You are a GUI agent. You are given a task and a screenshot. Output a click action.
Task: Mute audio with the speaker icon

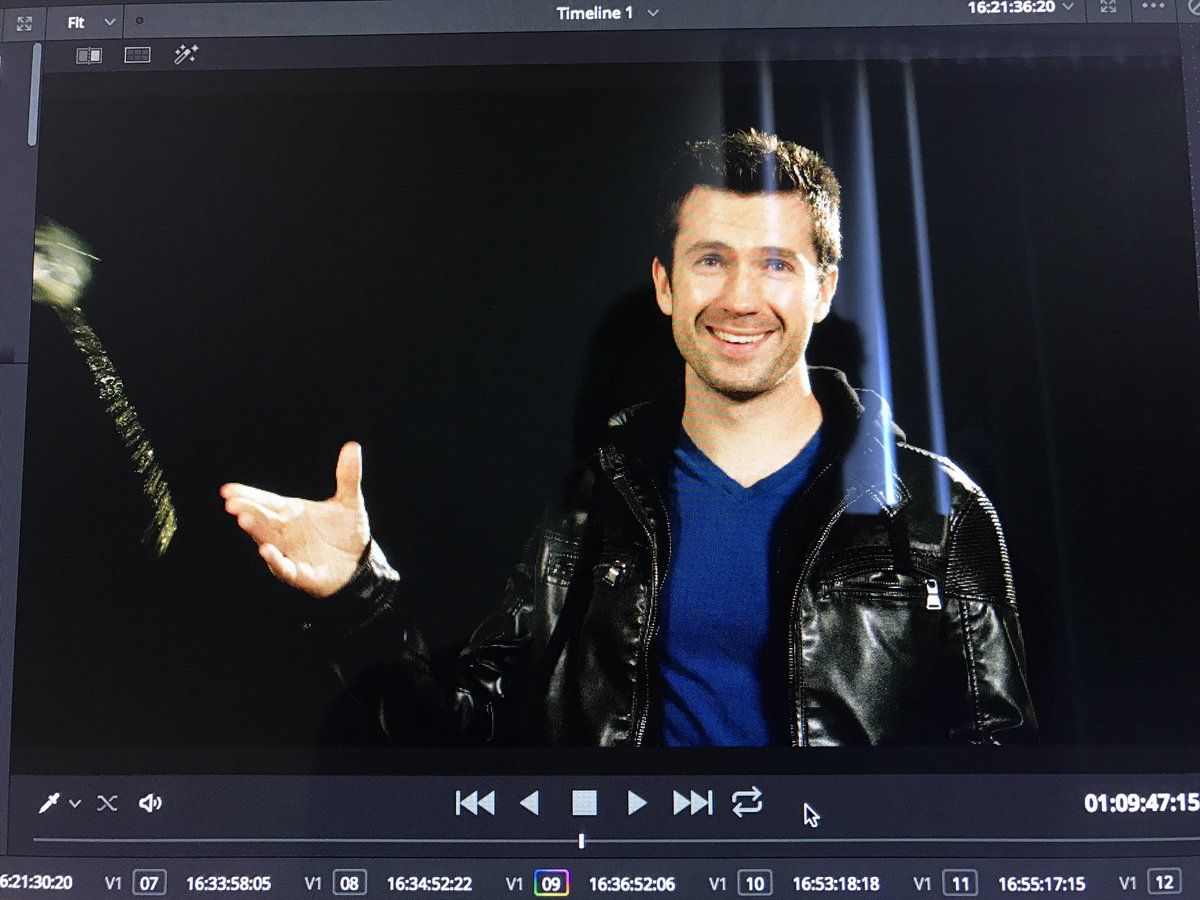[151, 802]
